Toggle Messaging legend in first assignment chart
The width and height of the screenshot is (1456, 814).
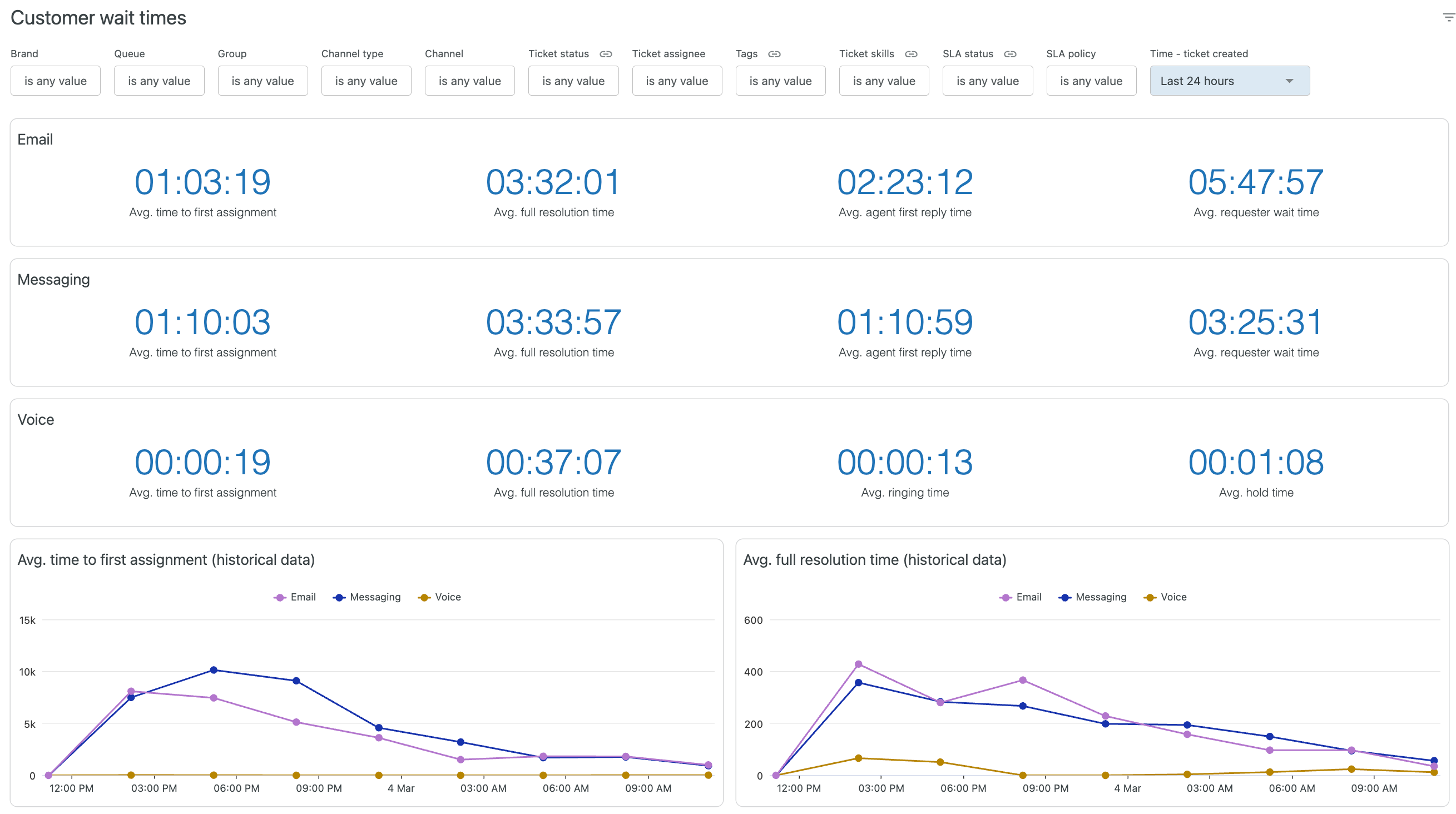[368, 597]
